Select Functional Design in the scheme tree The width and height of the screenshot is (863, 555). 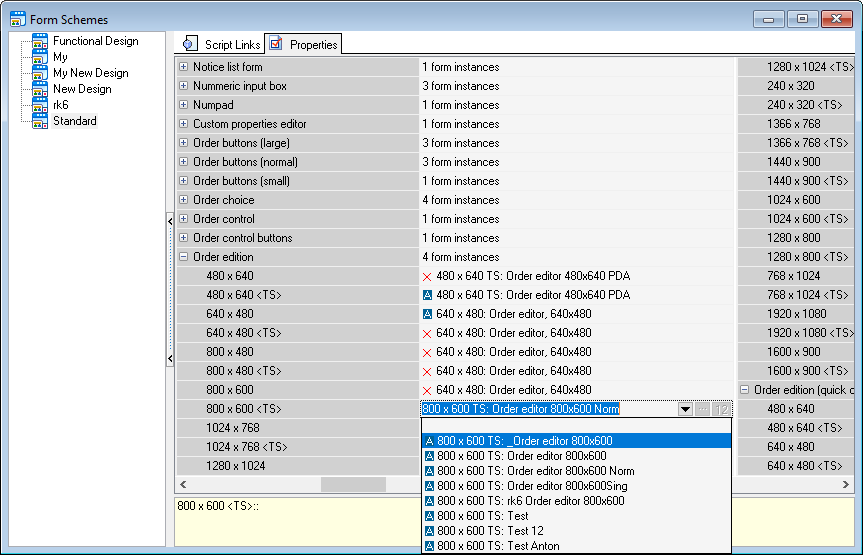pos(96,41)
